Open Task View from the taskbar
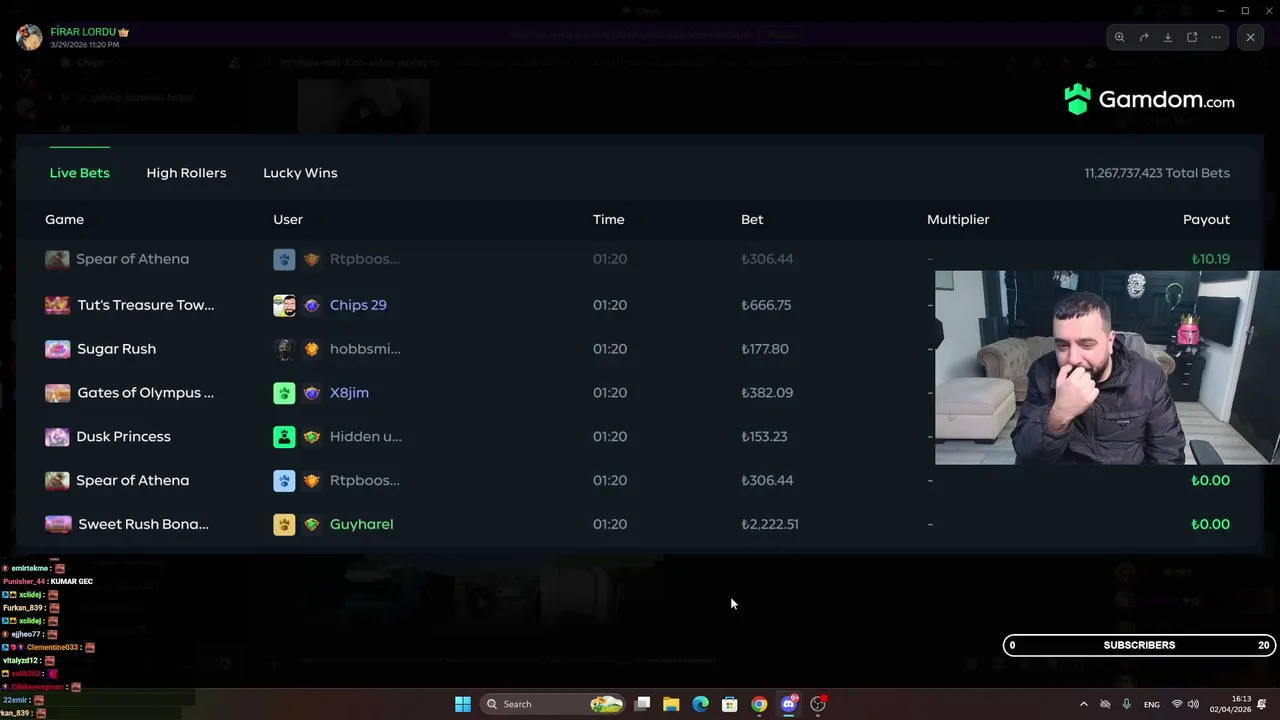The width and height of the screenshot is (1280, 720). (643, 704)
